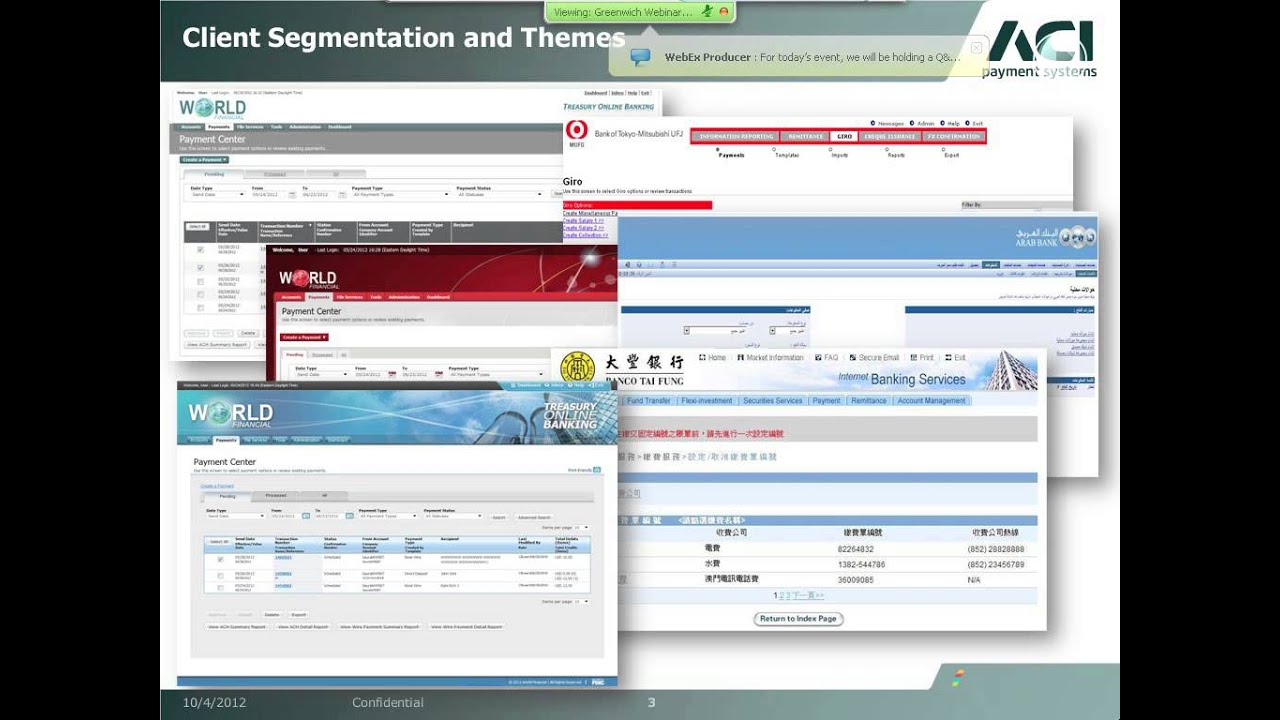Click Create Salary 1 link in MUFG Giro
This screenshot has width=1280, height=720.
coord(583,219)
